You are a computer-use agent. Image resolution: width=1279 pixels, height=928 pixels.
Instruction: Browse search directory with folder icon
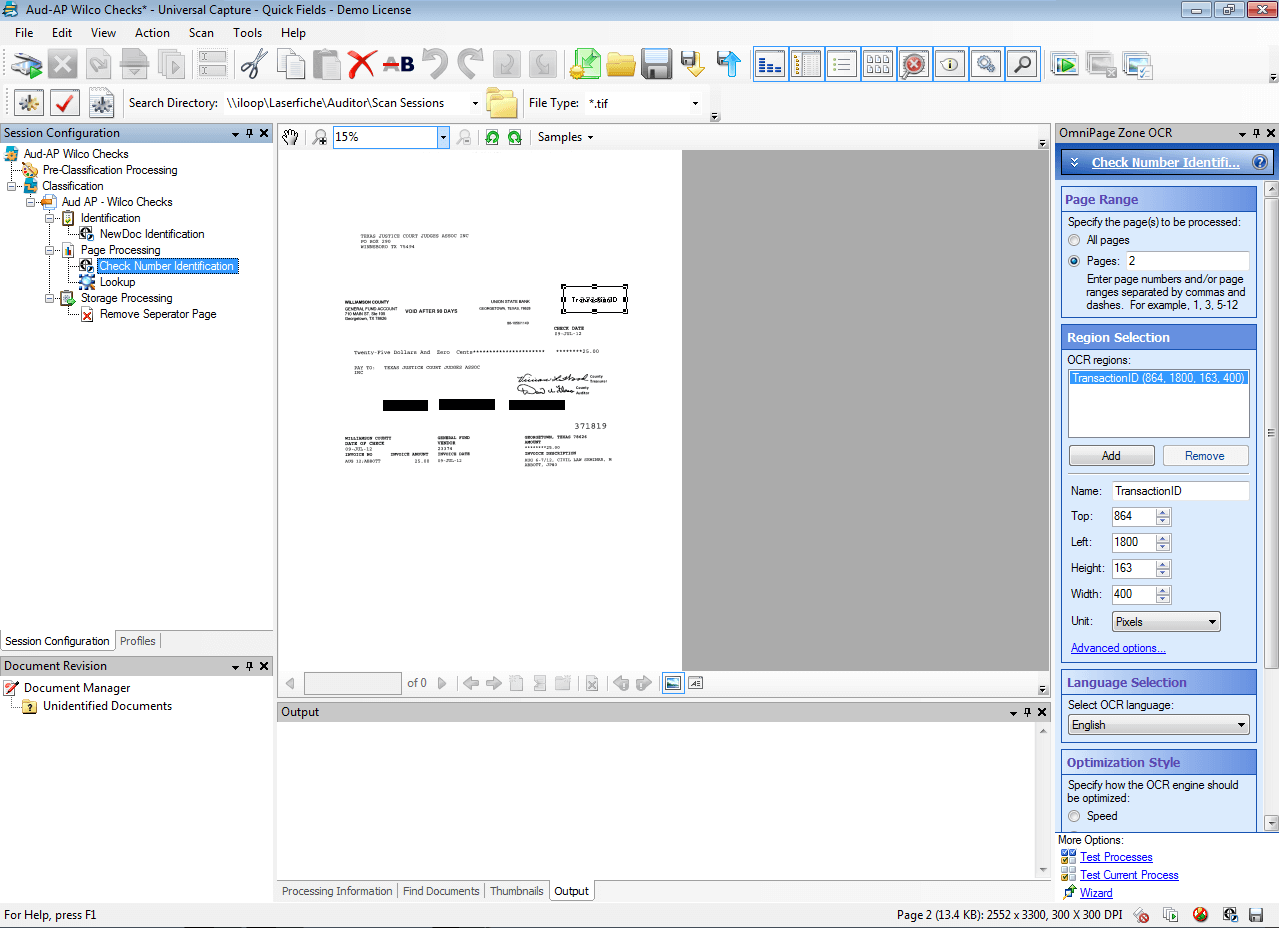(x=501, y=102)
